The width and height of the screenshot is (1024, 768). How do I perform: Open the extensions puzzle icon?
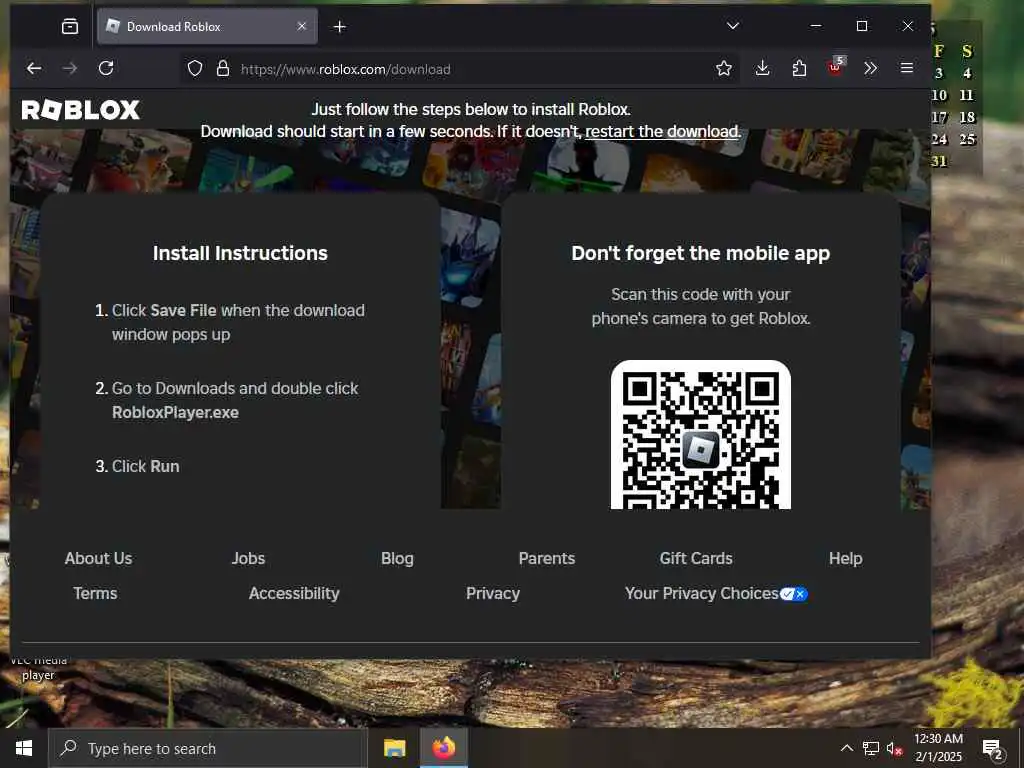point(799,69)
